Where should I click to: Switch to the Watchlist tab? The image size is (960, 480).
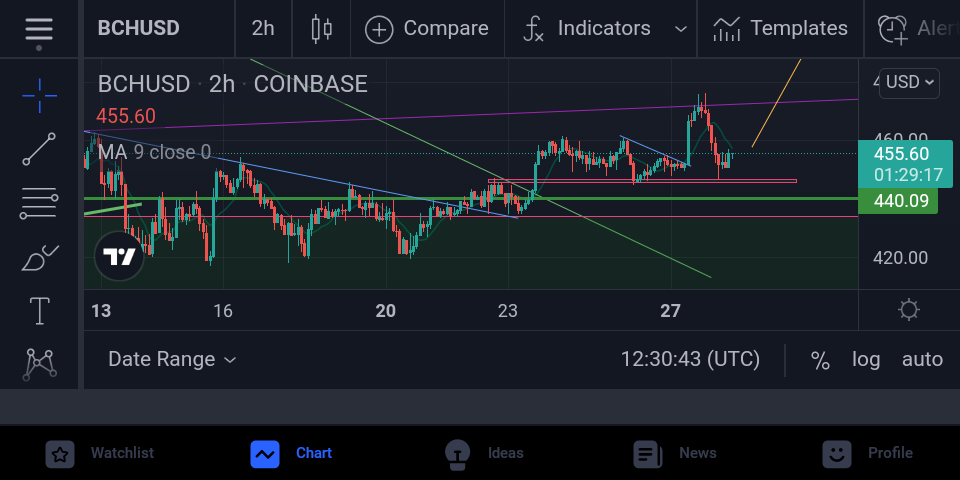pyautogui.click(x=100, y=453)
